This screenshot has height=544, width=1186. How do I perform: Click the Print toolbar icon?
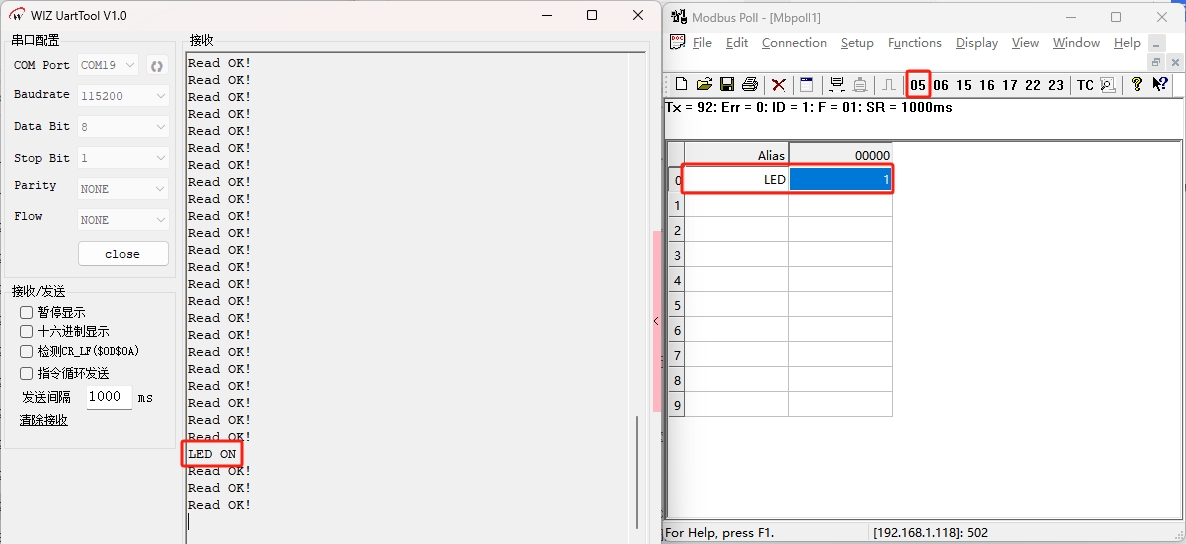tap(750, 85)
